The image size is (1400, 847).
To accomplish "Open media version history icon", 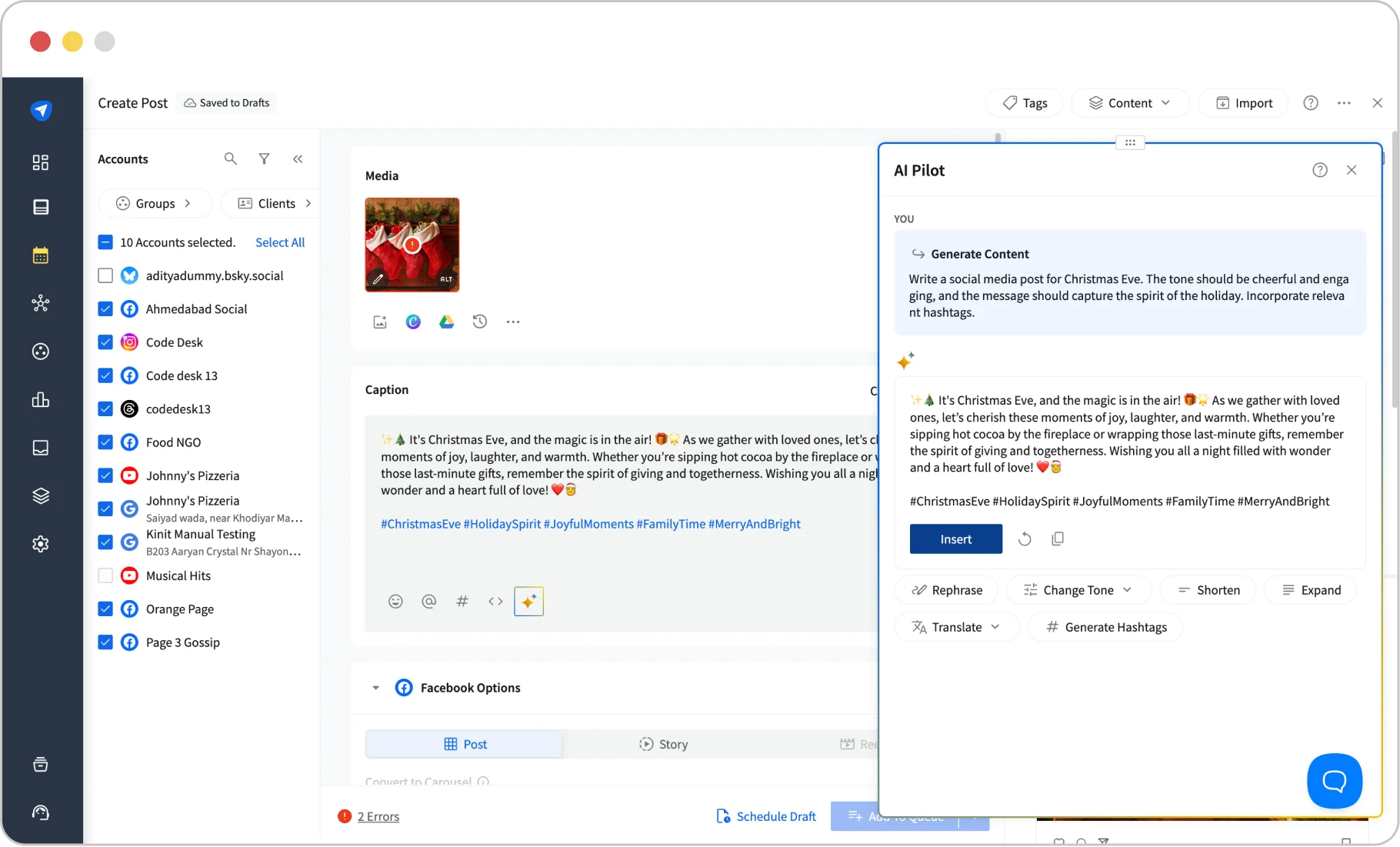I will click(481, 322).
